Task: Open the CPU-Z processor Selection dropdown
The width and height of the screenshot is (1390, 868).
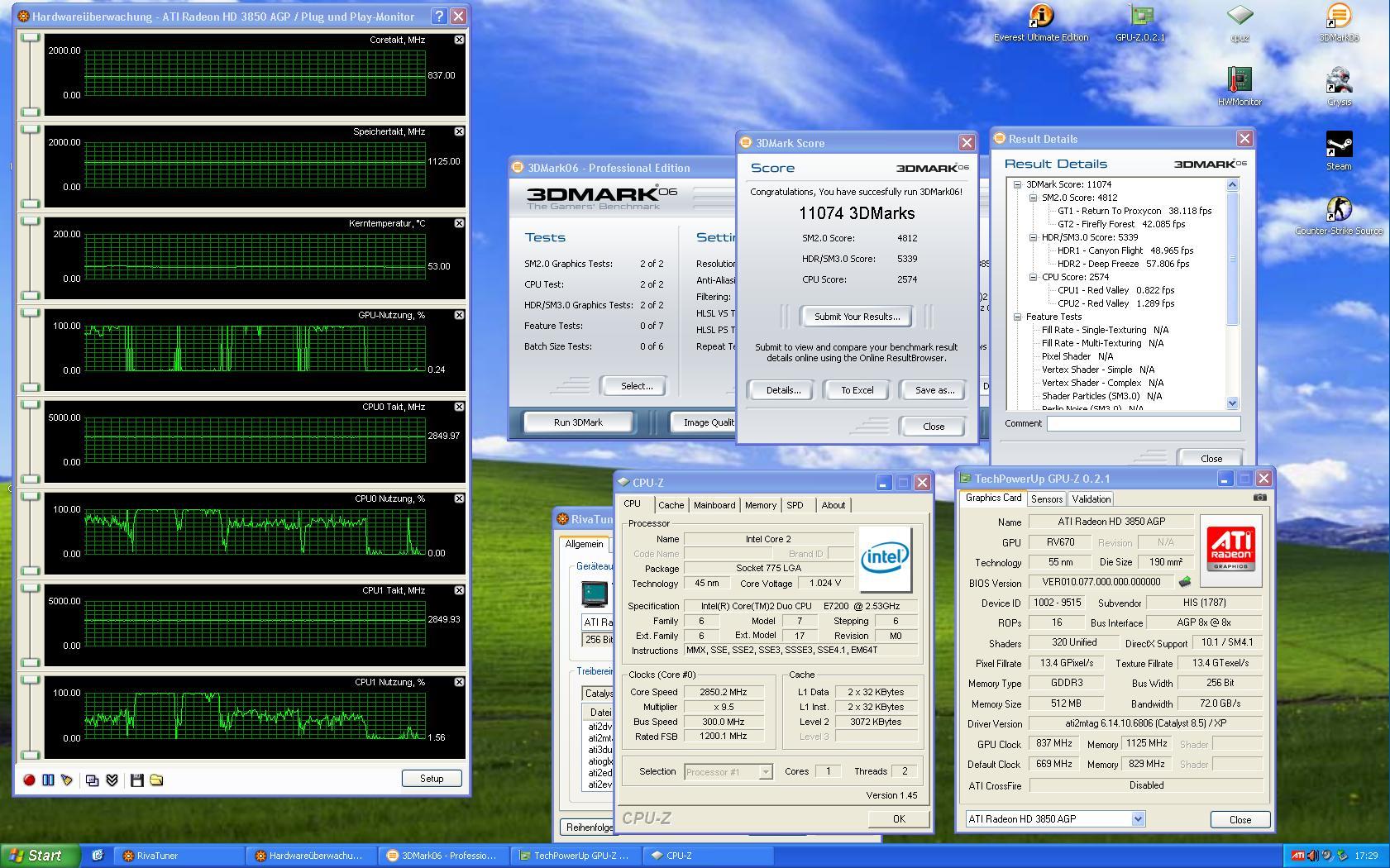Action: pyautogui.click(x=766, y=772)
